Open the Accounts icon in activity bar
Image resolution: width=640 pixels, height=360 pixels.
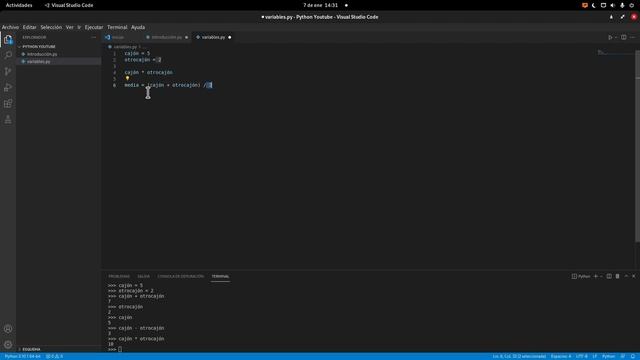click(x=8, y=329)
